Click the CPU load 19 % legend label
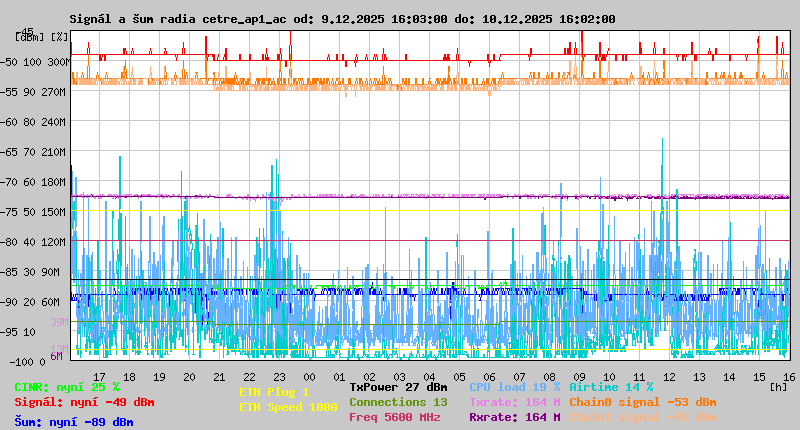This screenshot has width=800, height=430. point(514,387)
